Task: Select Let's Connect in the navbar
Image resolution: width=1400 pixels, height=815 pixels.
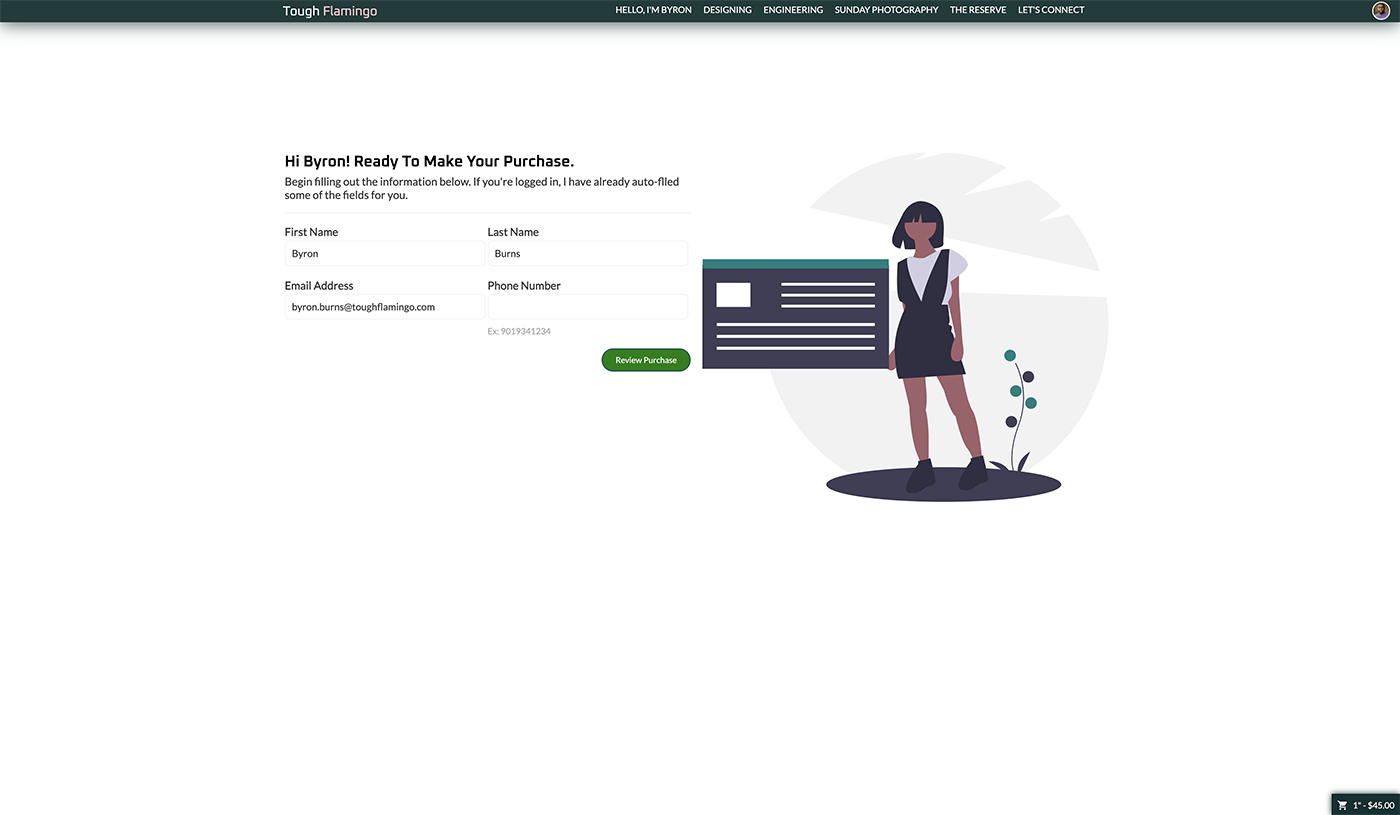Action: pos(1051,10)
